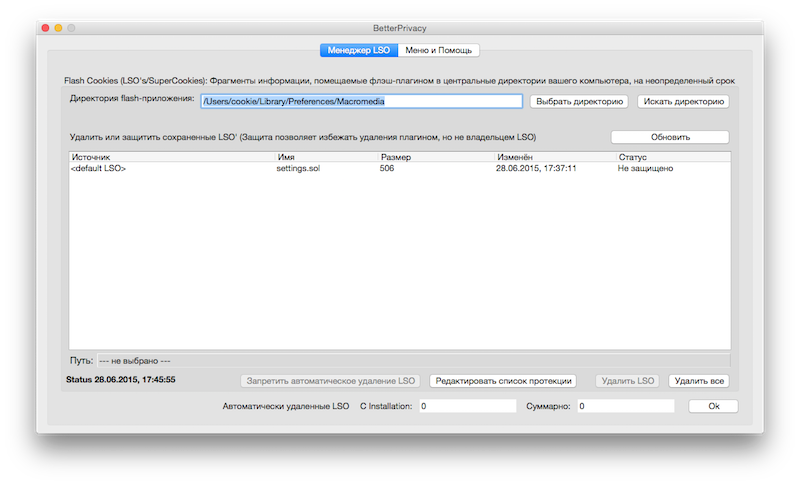Click Редактировать список протекции button
Image resolution: width=800 pixels, height=485 pixels.
coord(503,381)
